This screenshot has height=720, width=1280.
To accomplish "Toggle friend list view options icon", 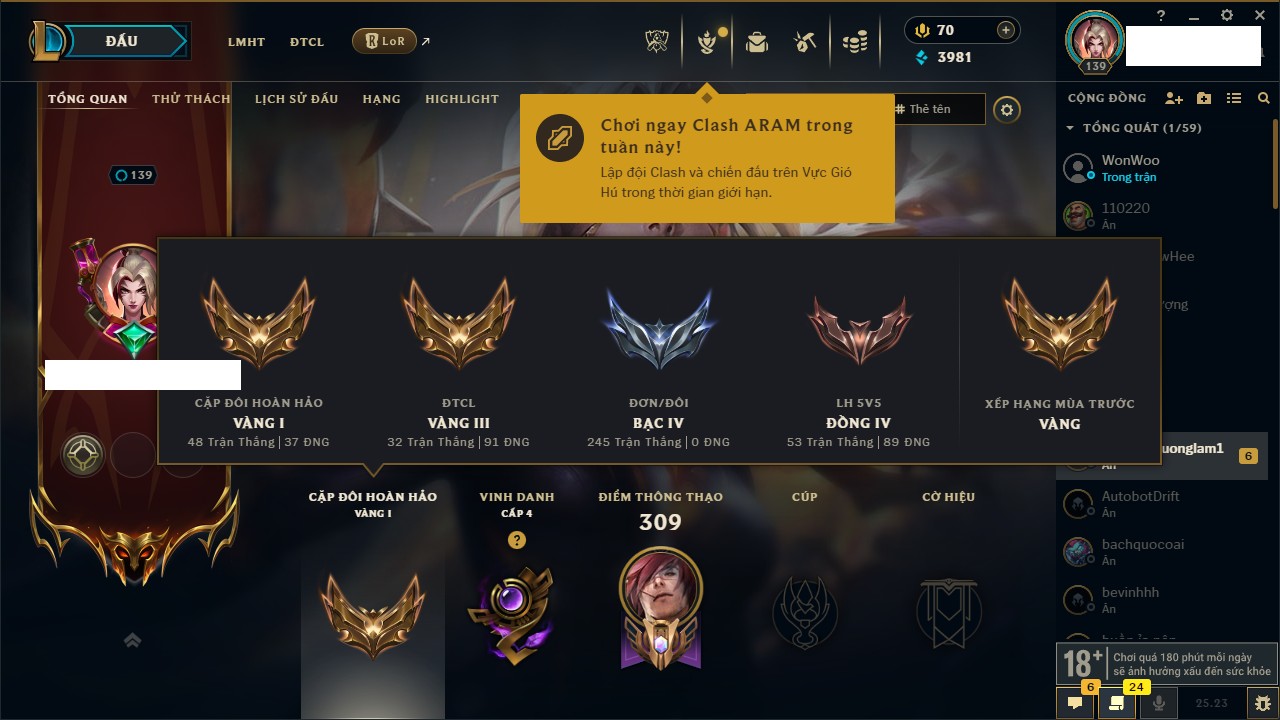I will click(x=1234, y=98).
